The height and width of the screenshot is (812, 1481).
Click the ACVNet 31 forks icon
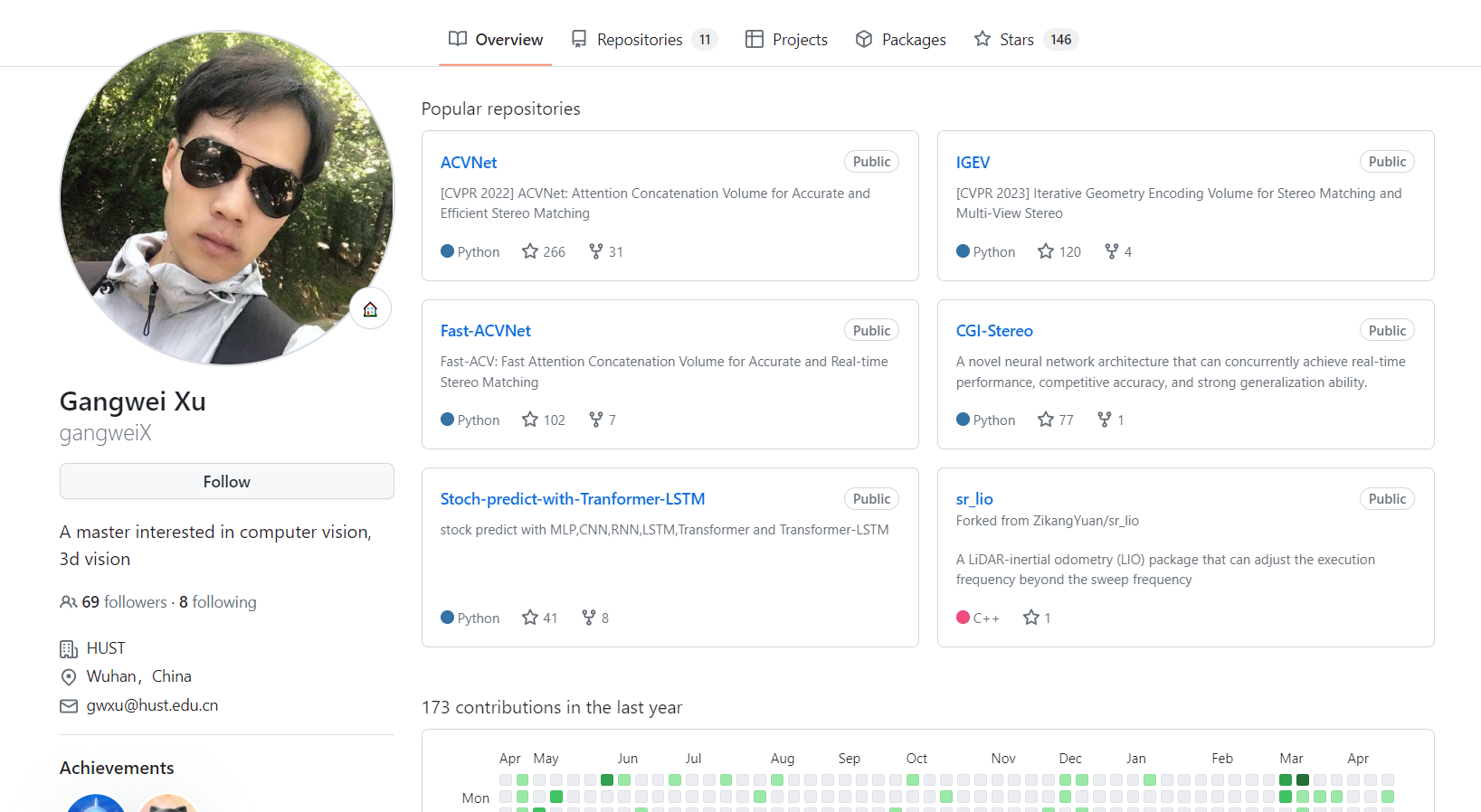click(595, 251)
